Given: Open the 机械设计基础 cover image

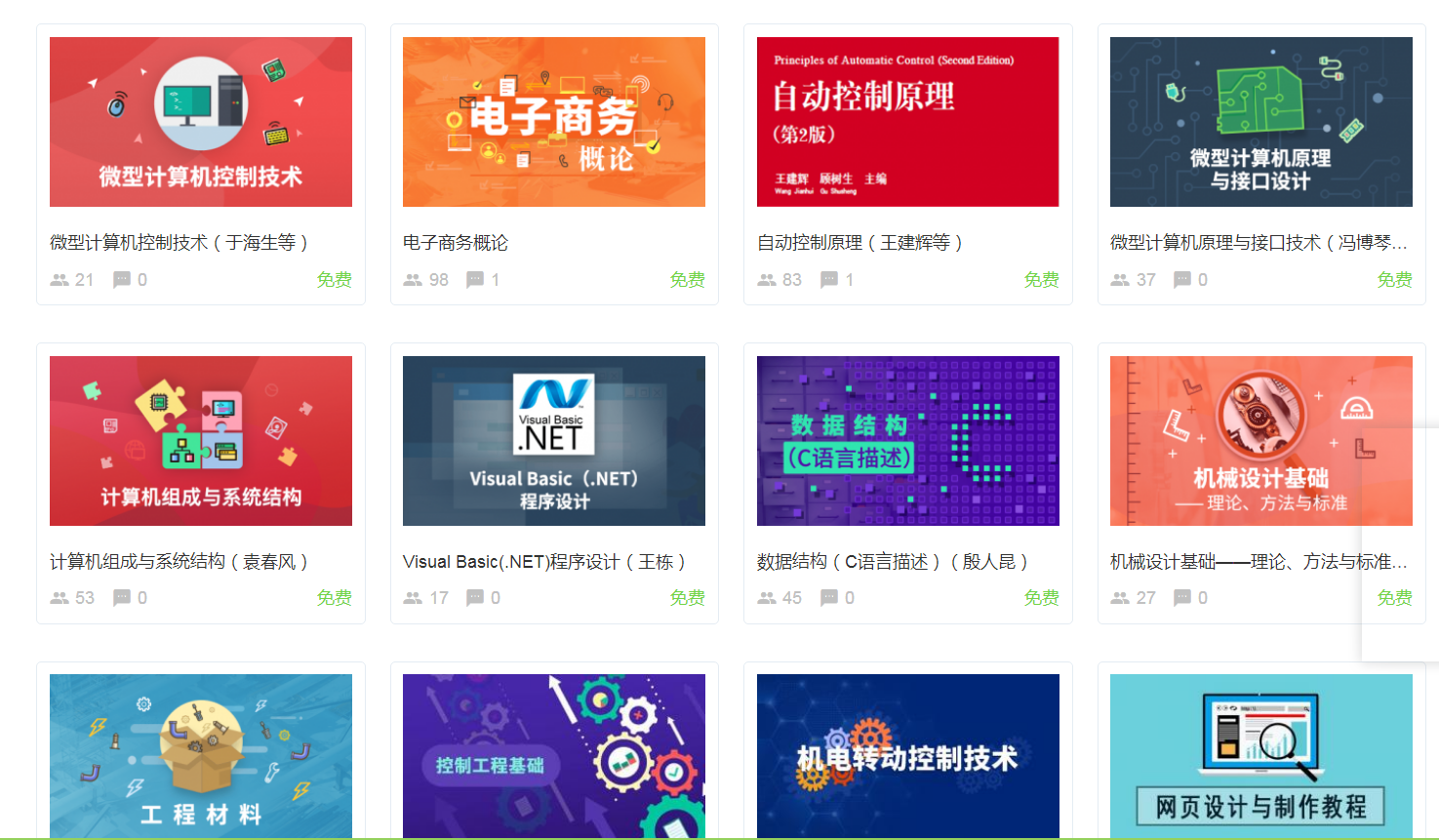Looking at the screenshot, I should pyautogui.click(x=1261, y=441).
